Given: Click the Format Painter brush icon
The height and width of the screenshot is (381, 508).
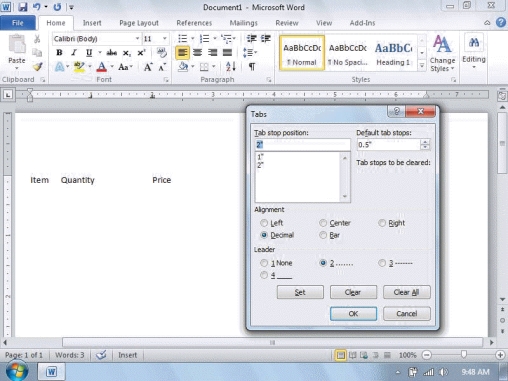Looking at the screenshot, I should coord(37,67).
